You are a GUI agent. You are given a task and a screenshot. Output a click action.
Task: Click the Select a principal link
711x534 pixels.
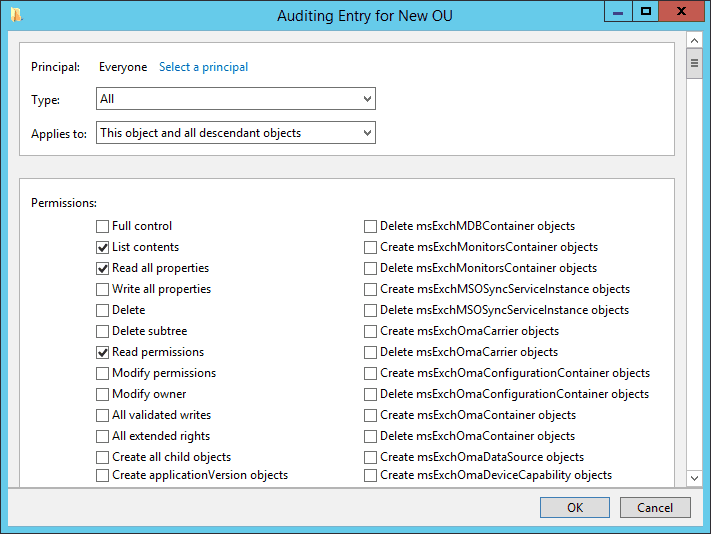click(x=203, y=67)
